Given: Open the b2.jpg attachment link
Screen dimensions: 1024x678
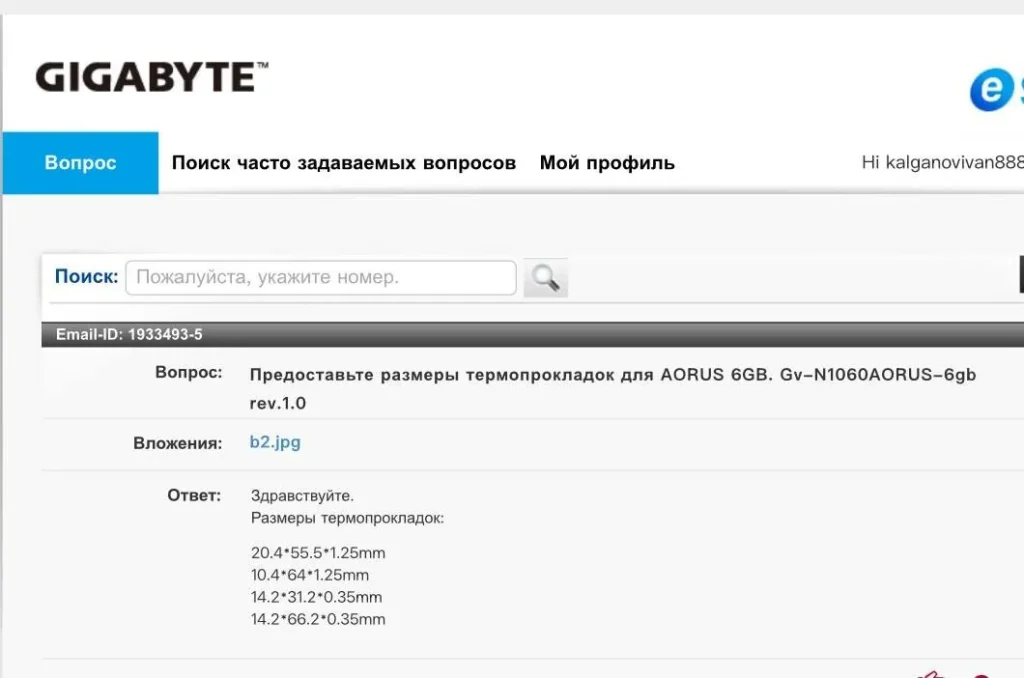Looking at the screenshot, I should coord(275,442).
